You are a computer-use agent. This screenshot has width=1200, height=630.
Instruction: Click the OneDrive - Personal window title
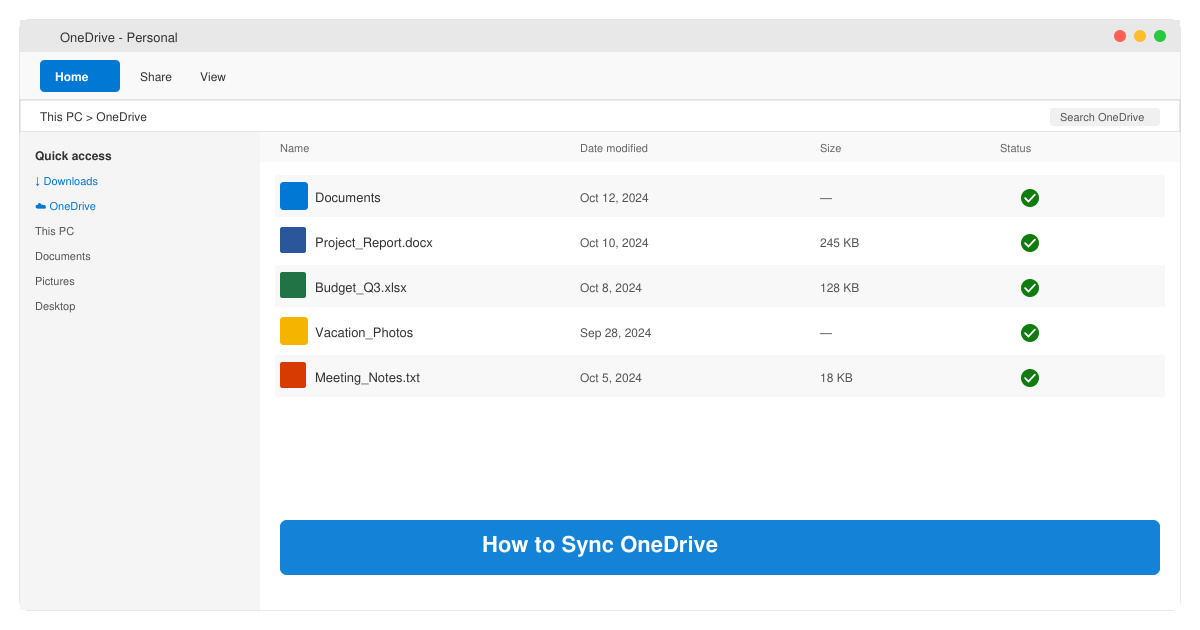(119, 38)
